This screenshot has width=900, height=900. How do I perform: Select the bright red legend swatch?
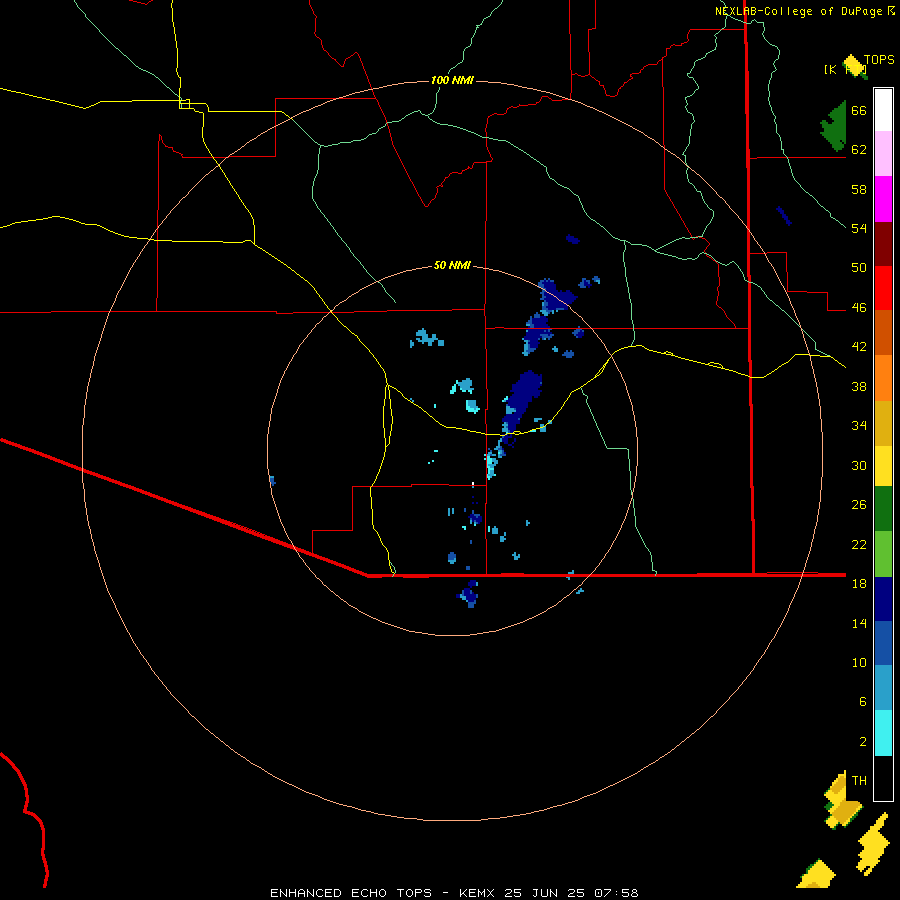tap(883, 288)
